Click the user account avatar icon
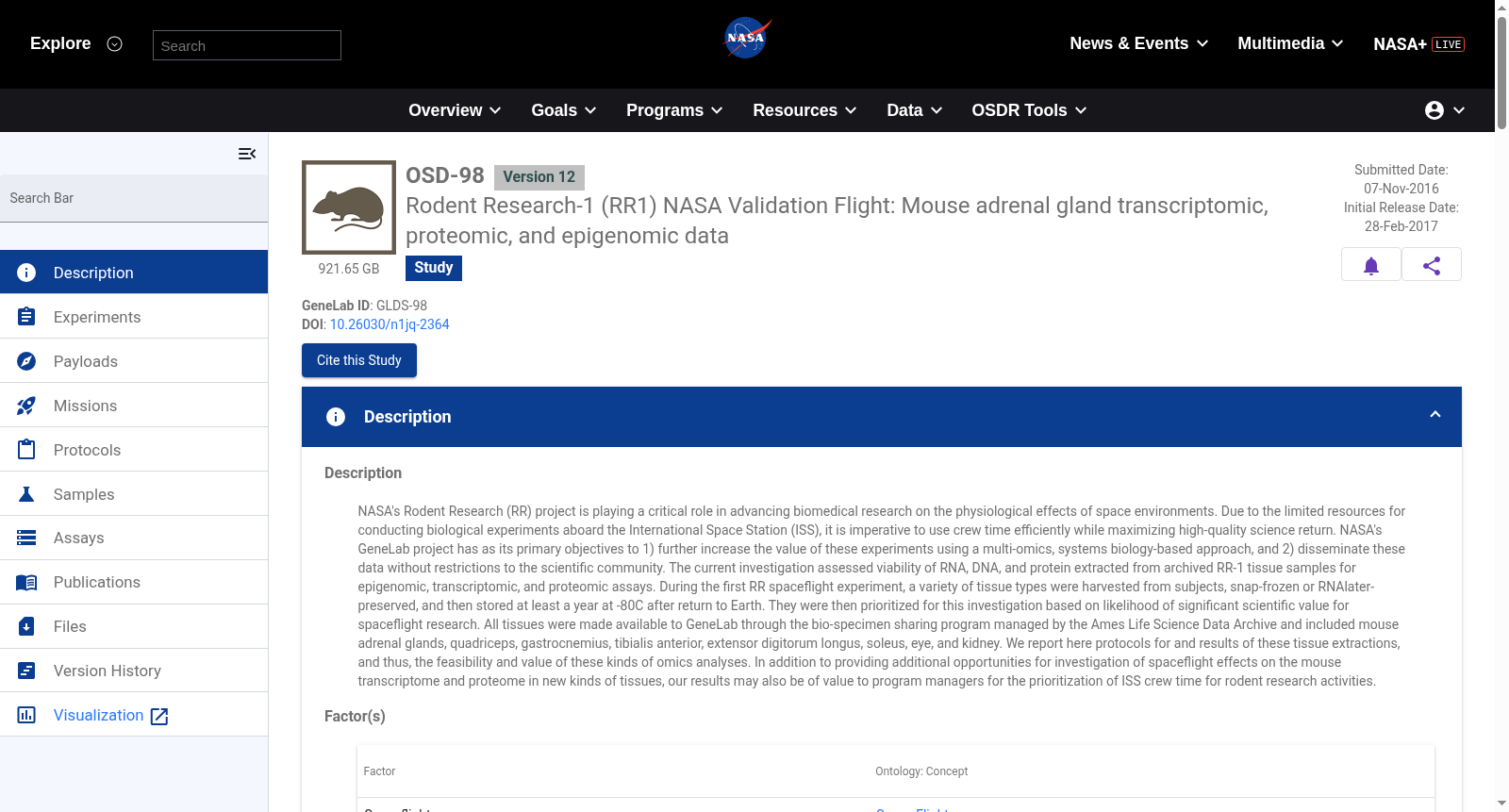This screenshot has width=1509, height=812. 1434,110
